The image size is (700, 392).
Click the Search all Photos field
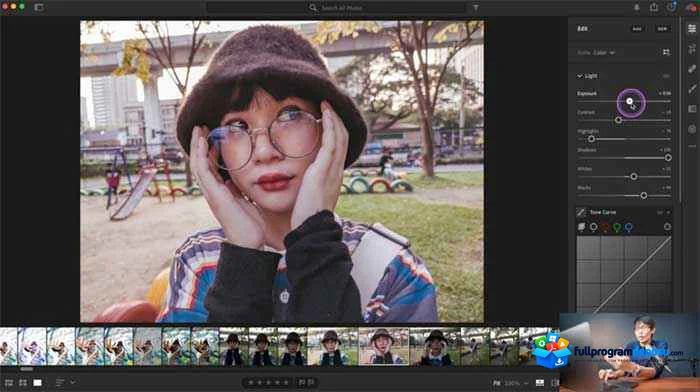(x=335, y=8)
